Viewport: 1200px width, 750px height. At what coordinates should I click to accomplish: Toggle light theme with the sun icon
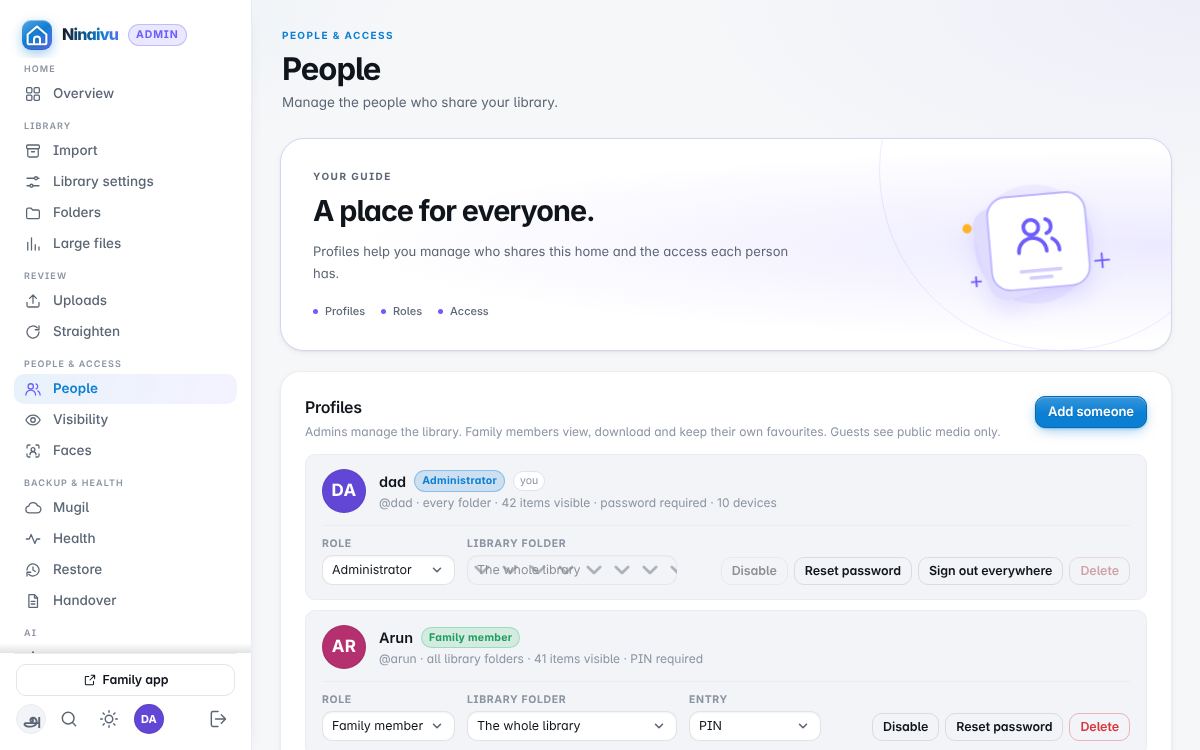pos(109,718)
